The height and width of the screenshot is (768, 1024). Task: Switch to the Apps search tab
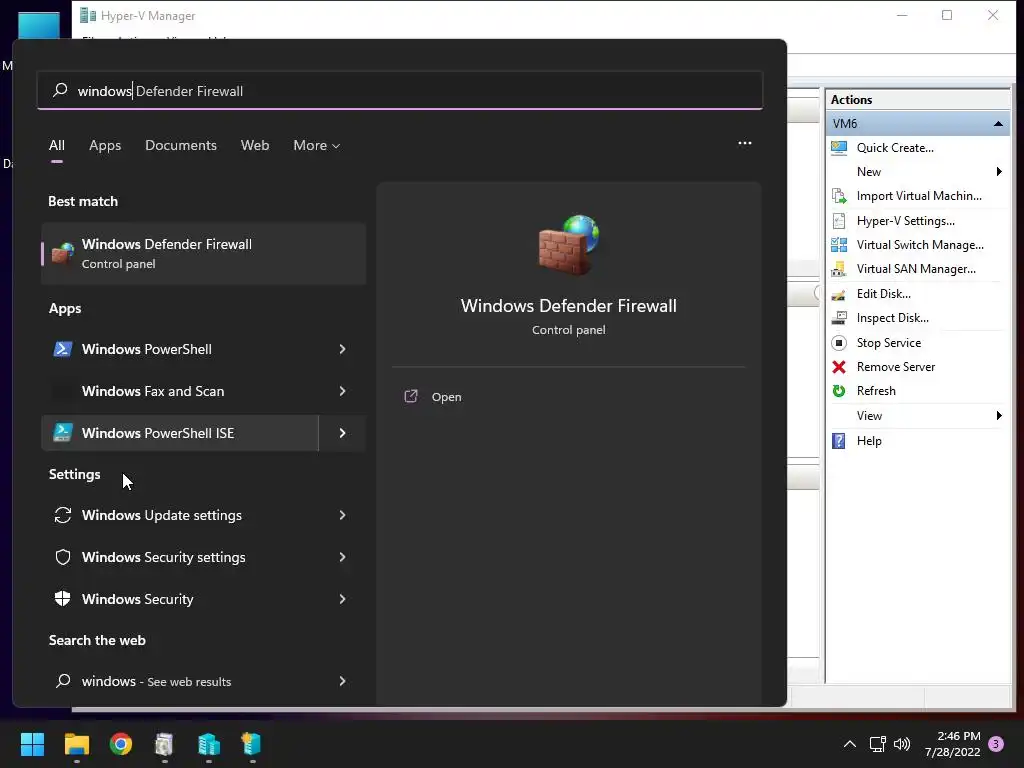105,146
